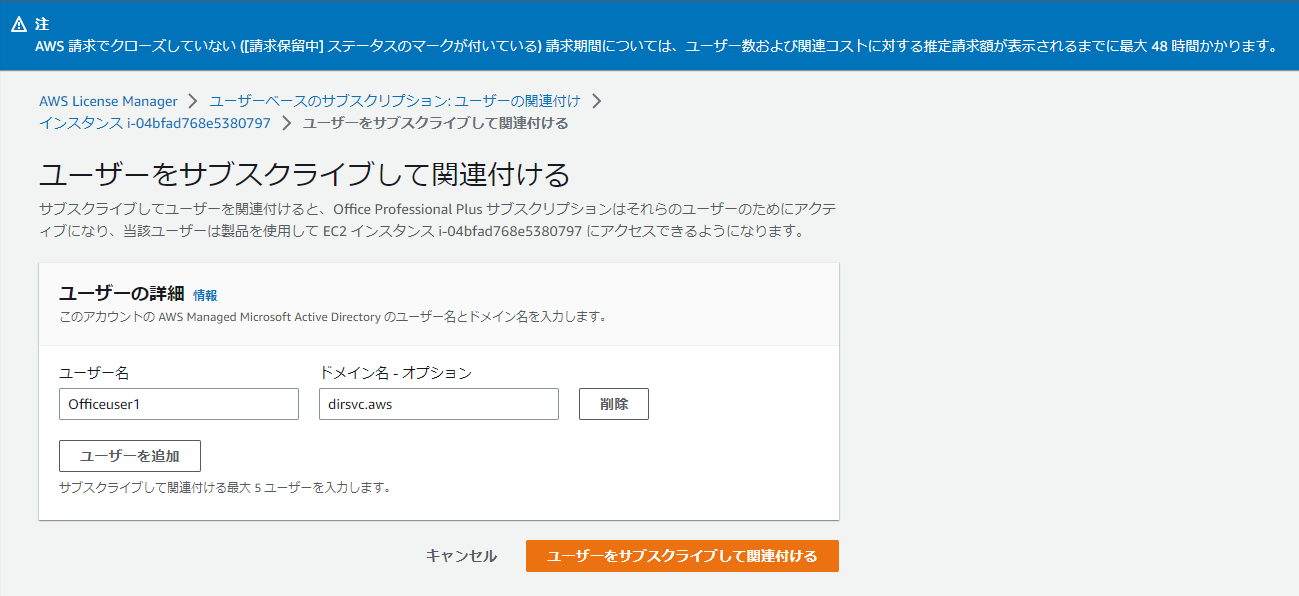Image resolution: width=1299 pixels, height=596 pixels.
Task: Click the warning triangle icon in the blue banner
Action: (18, 24)
